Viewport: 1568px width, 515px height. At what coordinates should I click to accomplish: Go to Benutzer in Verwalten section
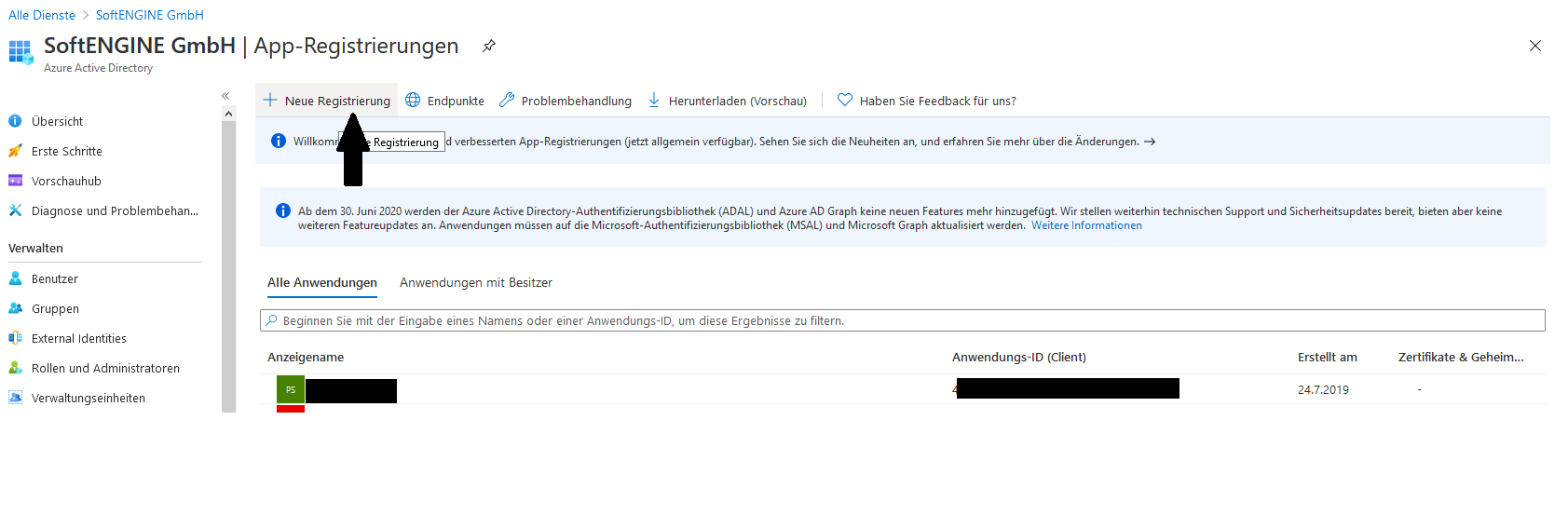[54, 278]
